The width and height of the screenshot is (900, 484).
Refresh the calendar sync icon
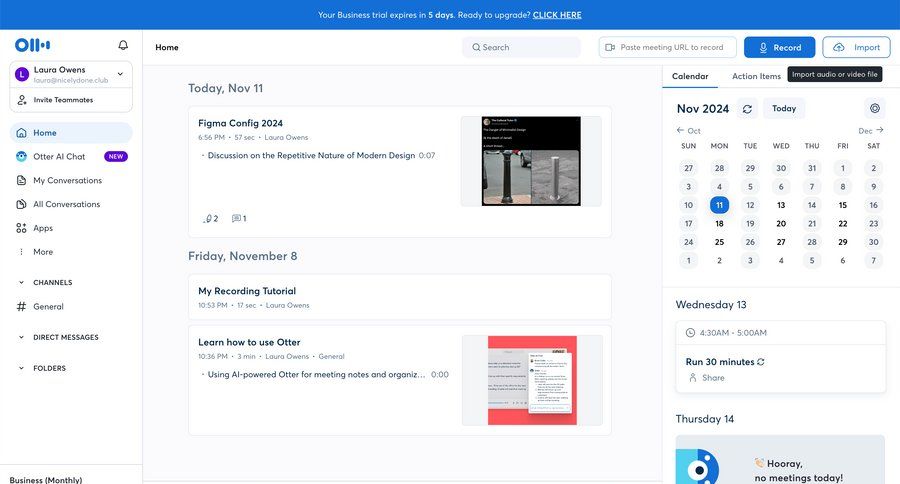click(747, 109)
